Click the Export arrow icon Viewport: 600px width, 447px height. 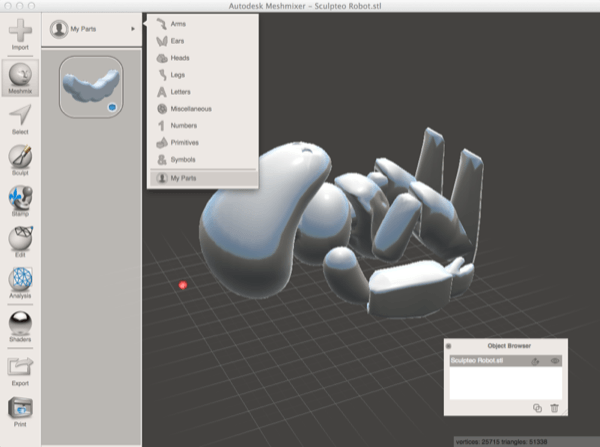pyautogui.click(x=20, y=366)
